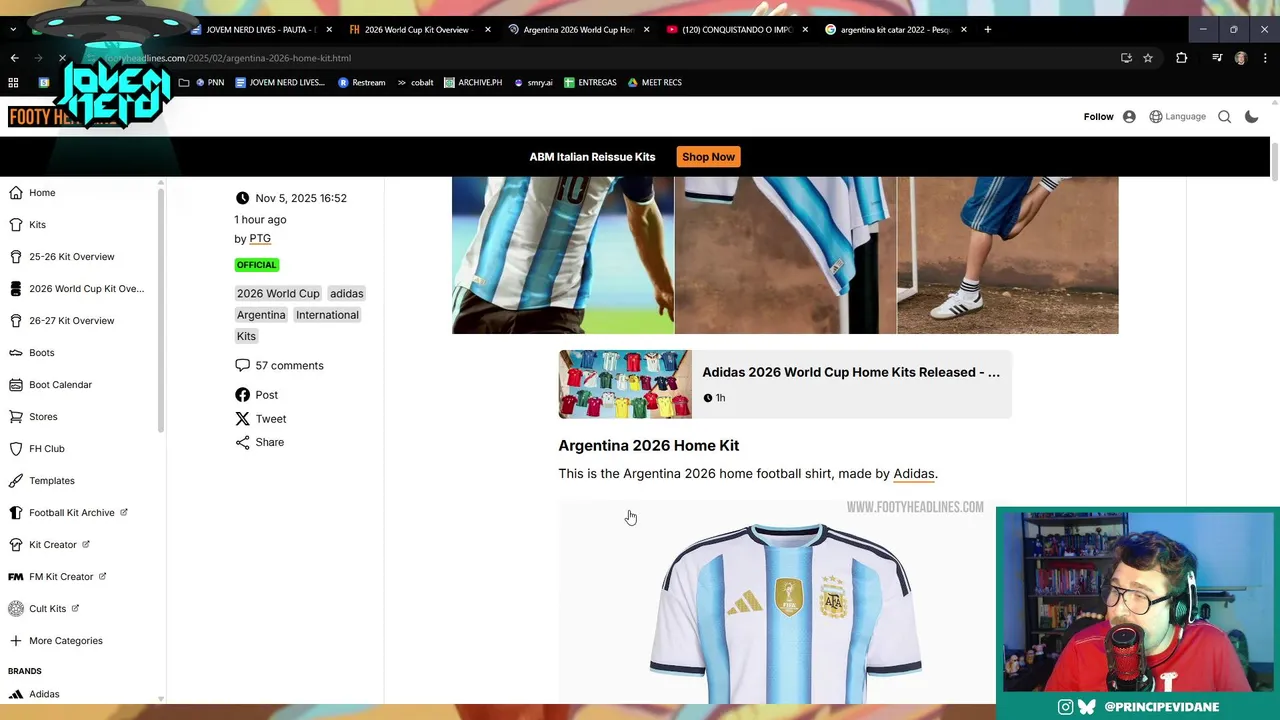Toggle dark mode moon icon
This screenshot has height=720, width=1280.
(x=1251, y=117)
